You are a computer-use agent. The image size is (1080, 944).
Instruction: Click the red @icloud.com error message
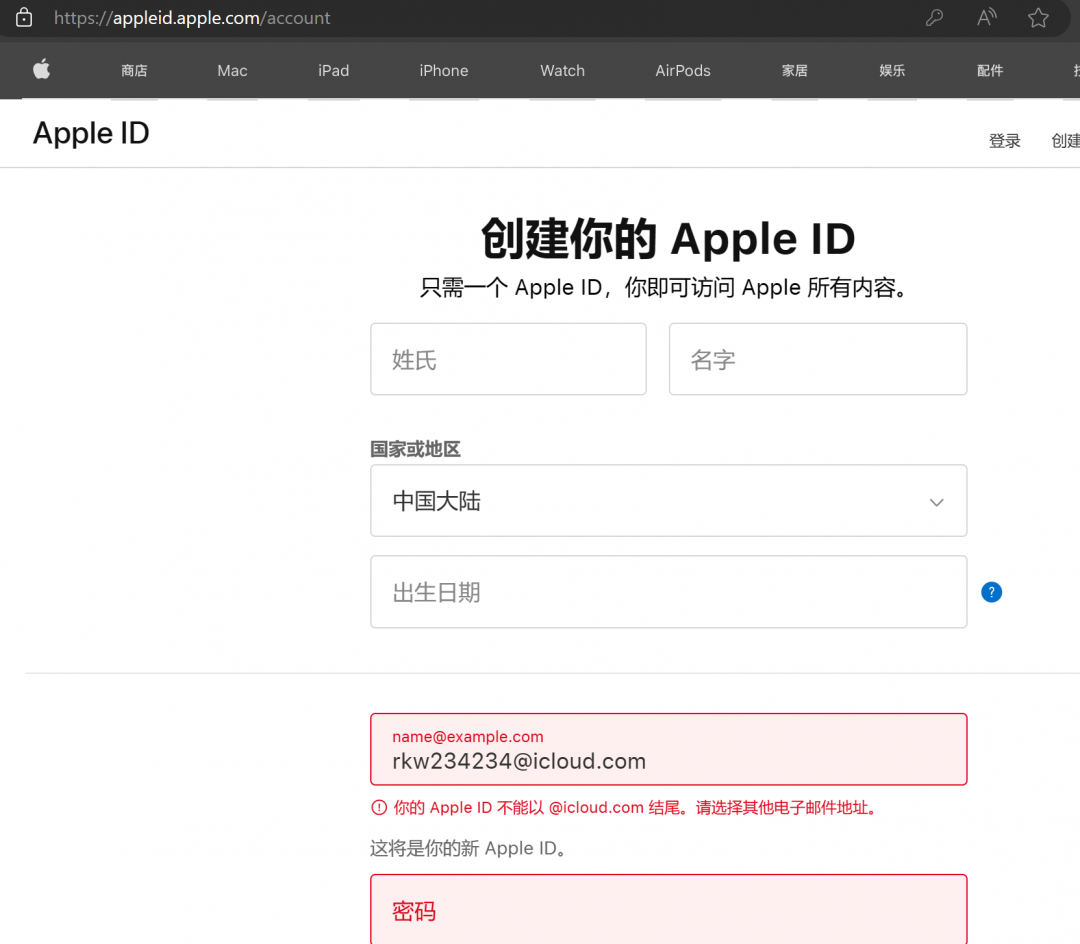(x=625, y=807)
